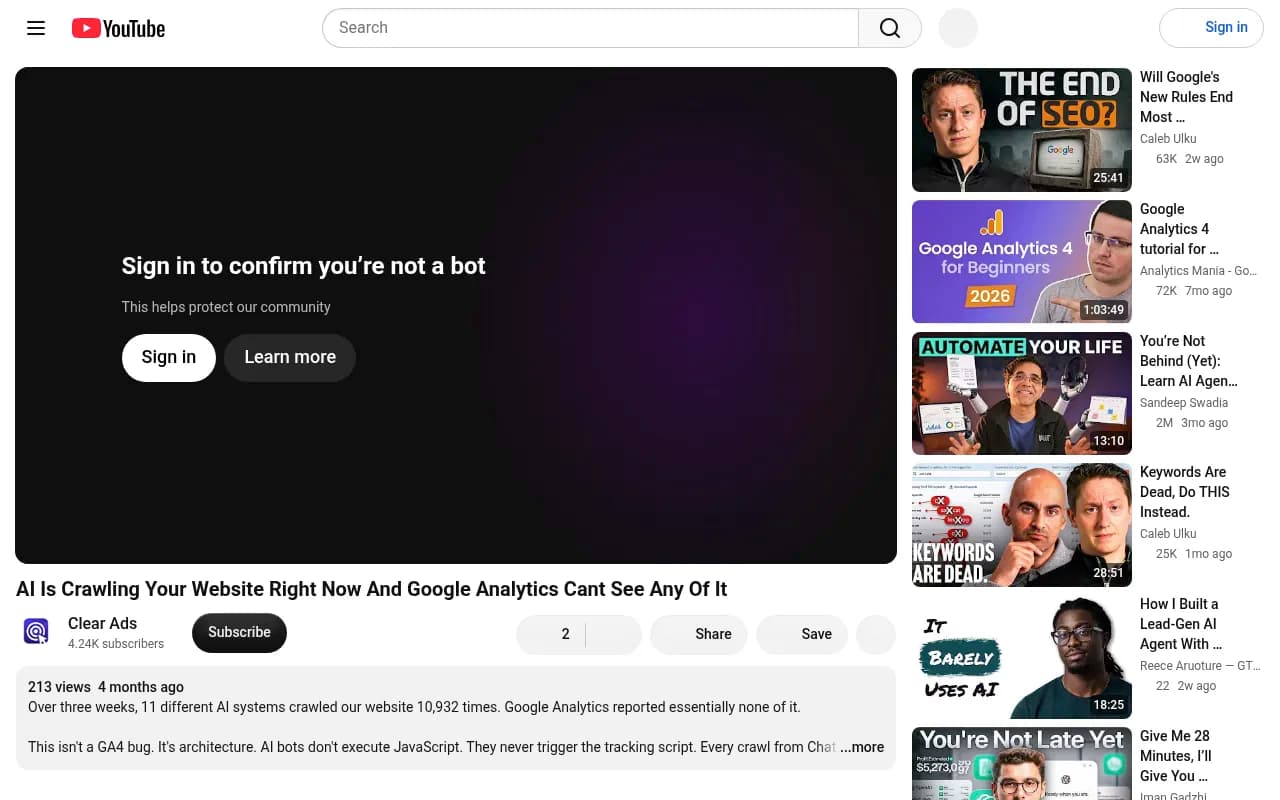Click the round voice search button
Viewport: 1280px width, 800px height.
pyautogui.click(x=957, y=28)
